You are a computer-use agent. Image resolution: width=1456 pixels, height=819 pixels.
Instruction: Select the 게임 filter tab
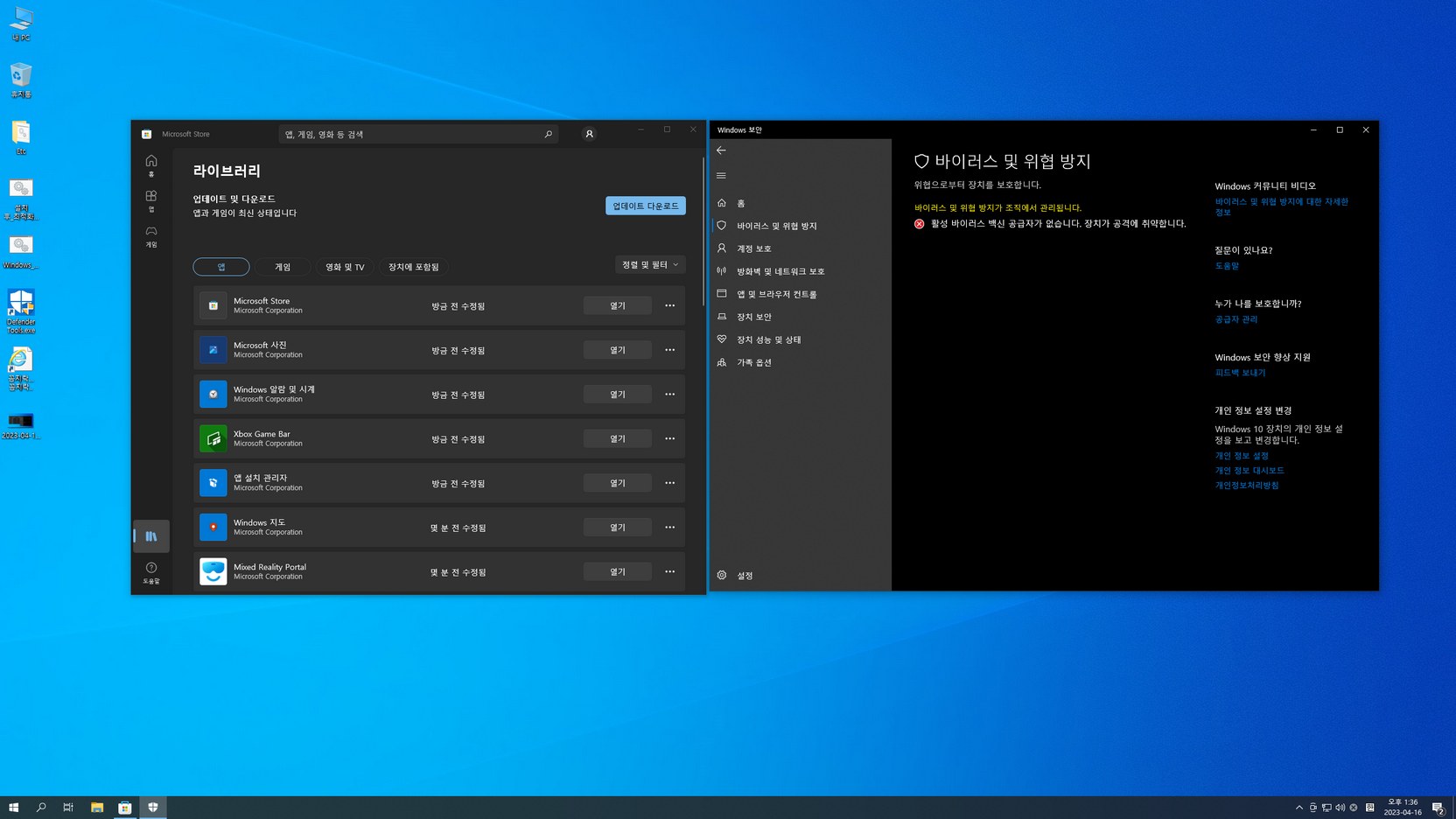[x=283, y=267]
